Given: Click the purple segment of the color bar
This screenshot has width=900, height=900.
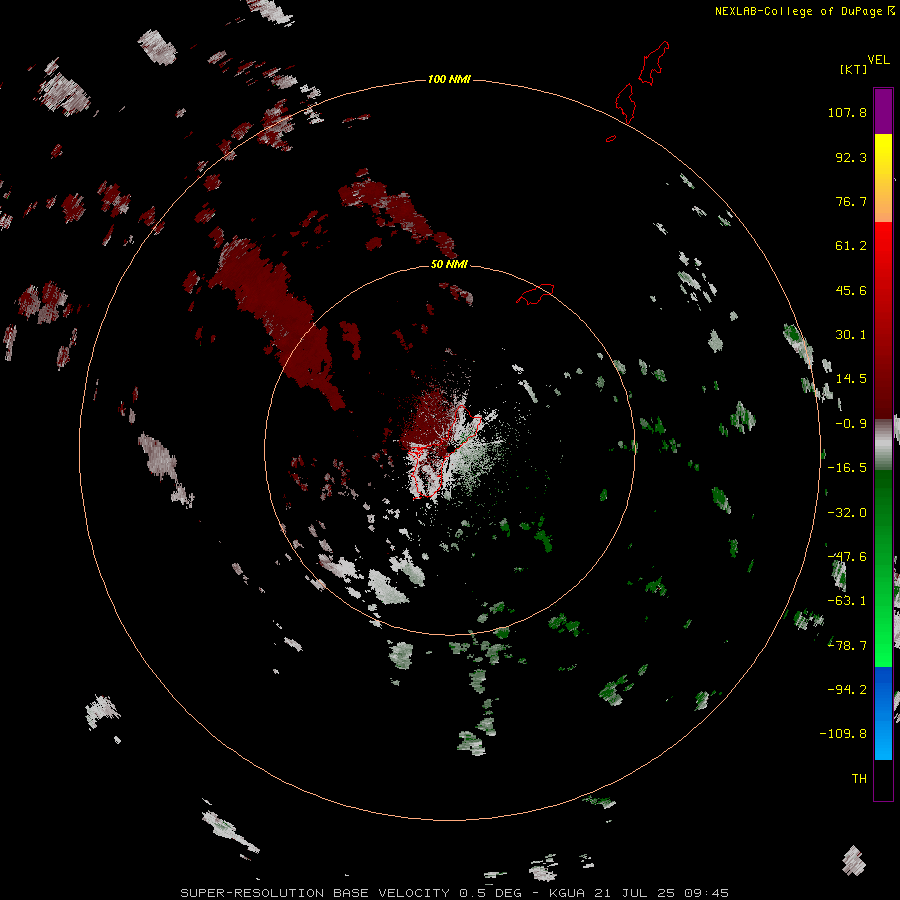Looking at the screenshot, I should (x=883, y=111).
